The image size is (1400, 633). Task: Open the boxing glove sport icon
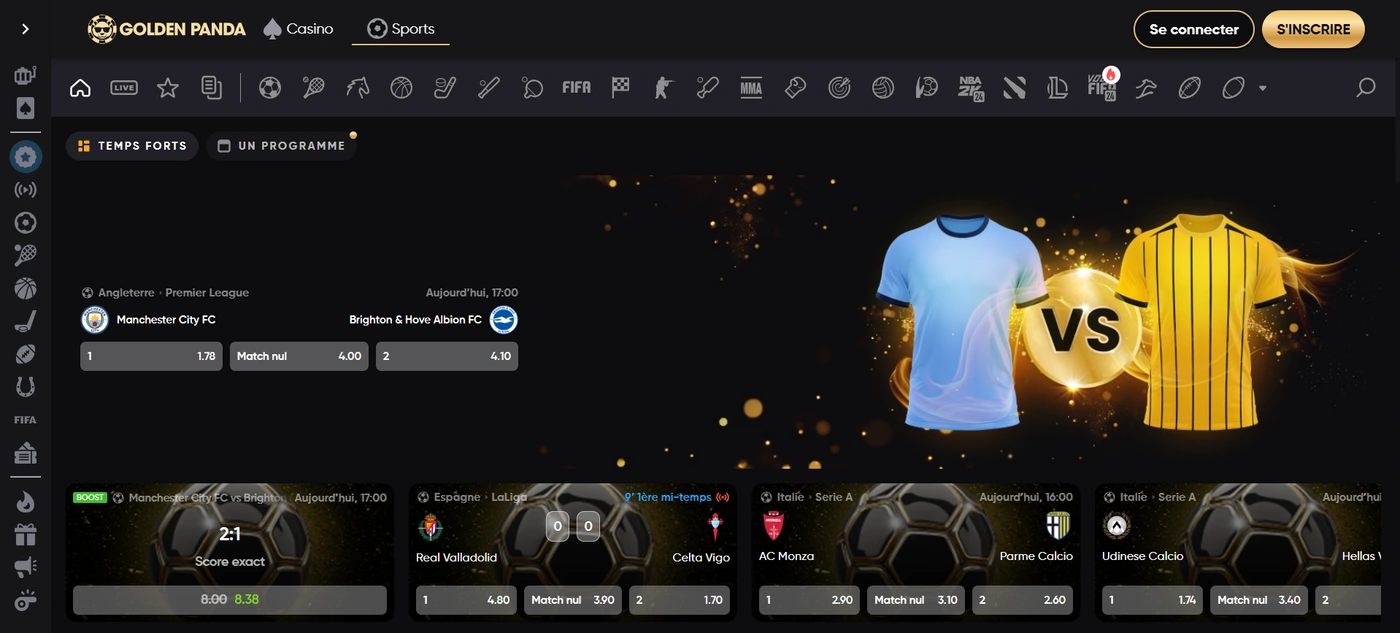pos(795,88)
